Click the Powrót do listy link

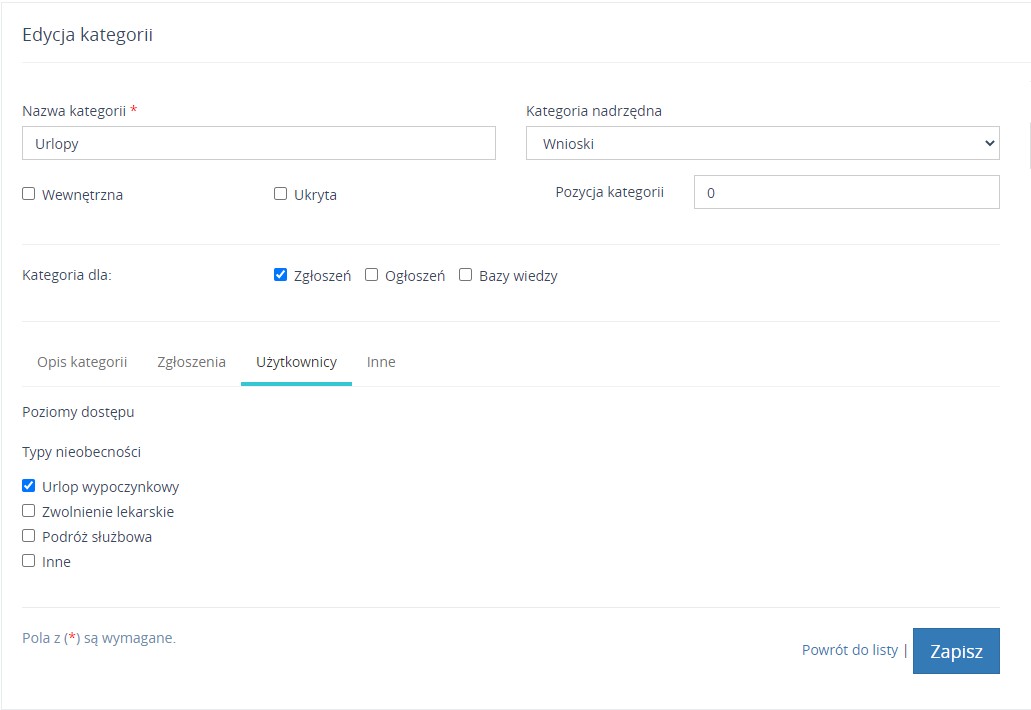coord(849,650)
